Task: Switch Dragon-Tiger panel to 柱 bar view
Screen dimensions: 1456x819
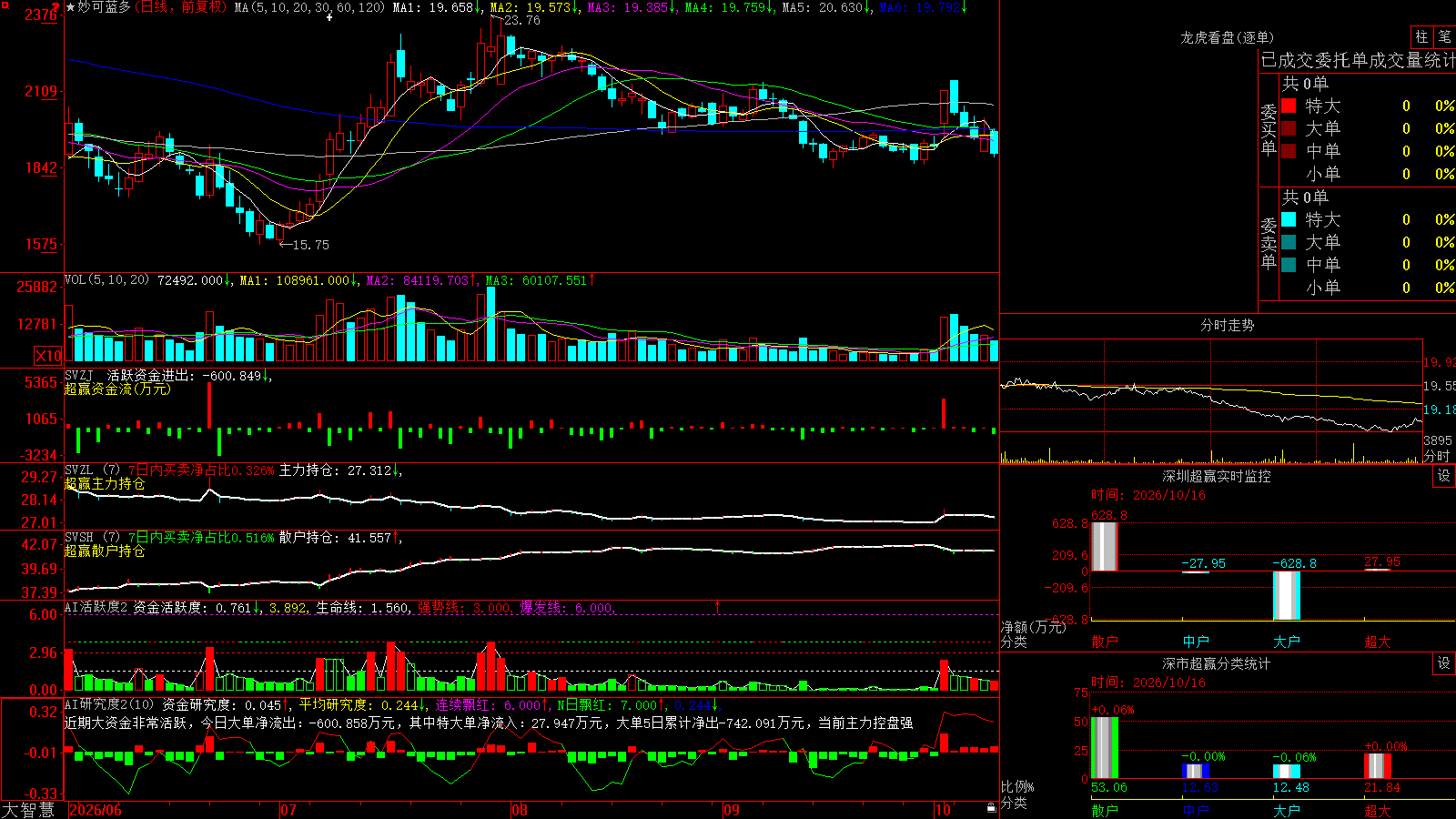Action: [x=1421, y=37]
